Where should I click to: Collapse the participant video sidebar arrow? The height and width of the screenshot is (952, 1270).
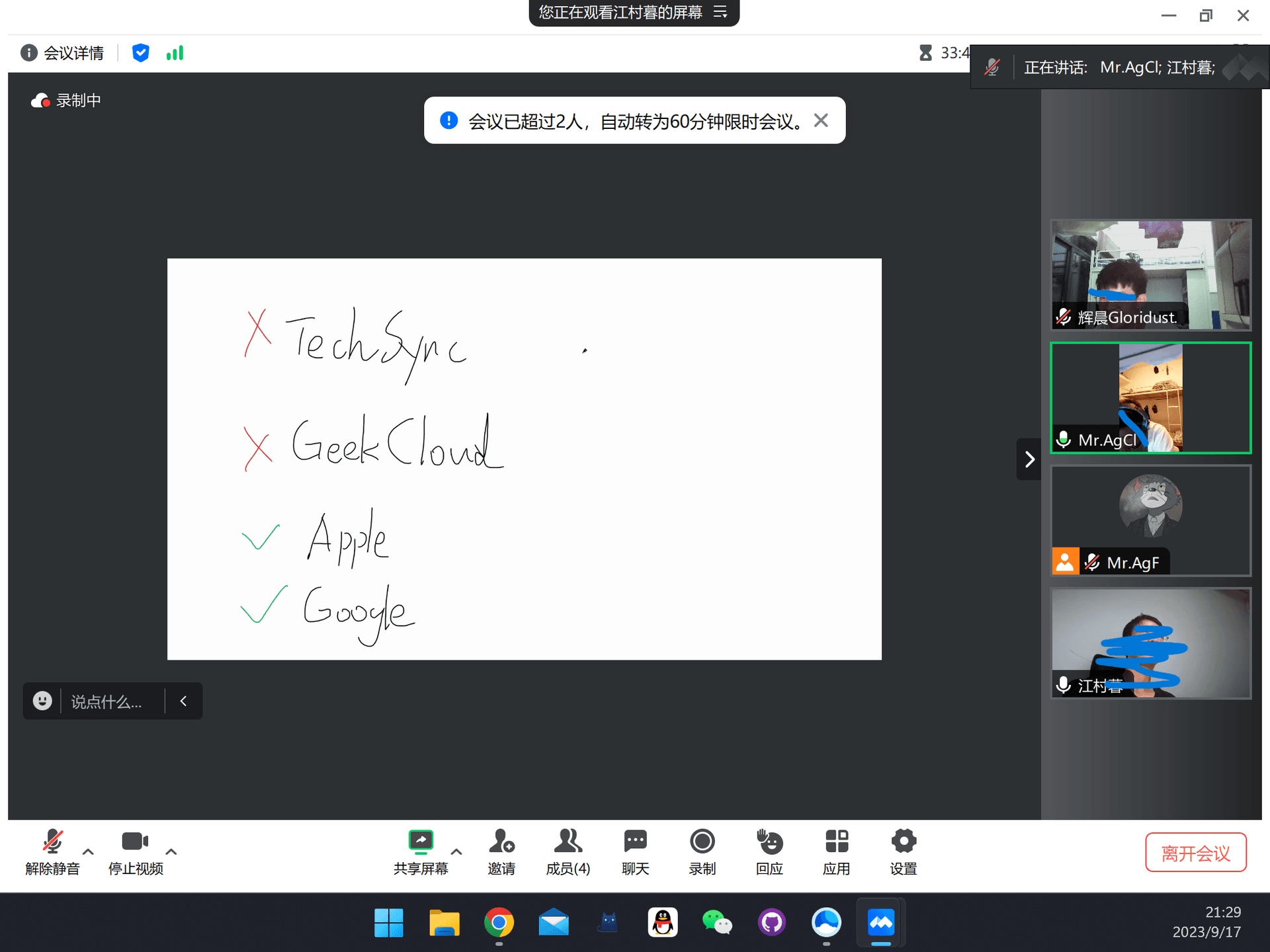click(1029, 459)
